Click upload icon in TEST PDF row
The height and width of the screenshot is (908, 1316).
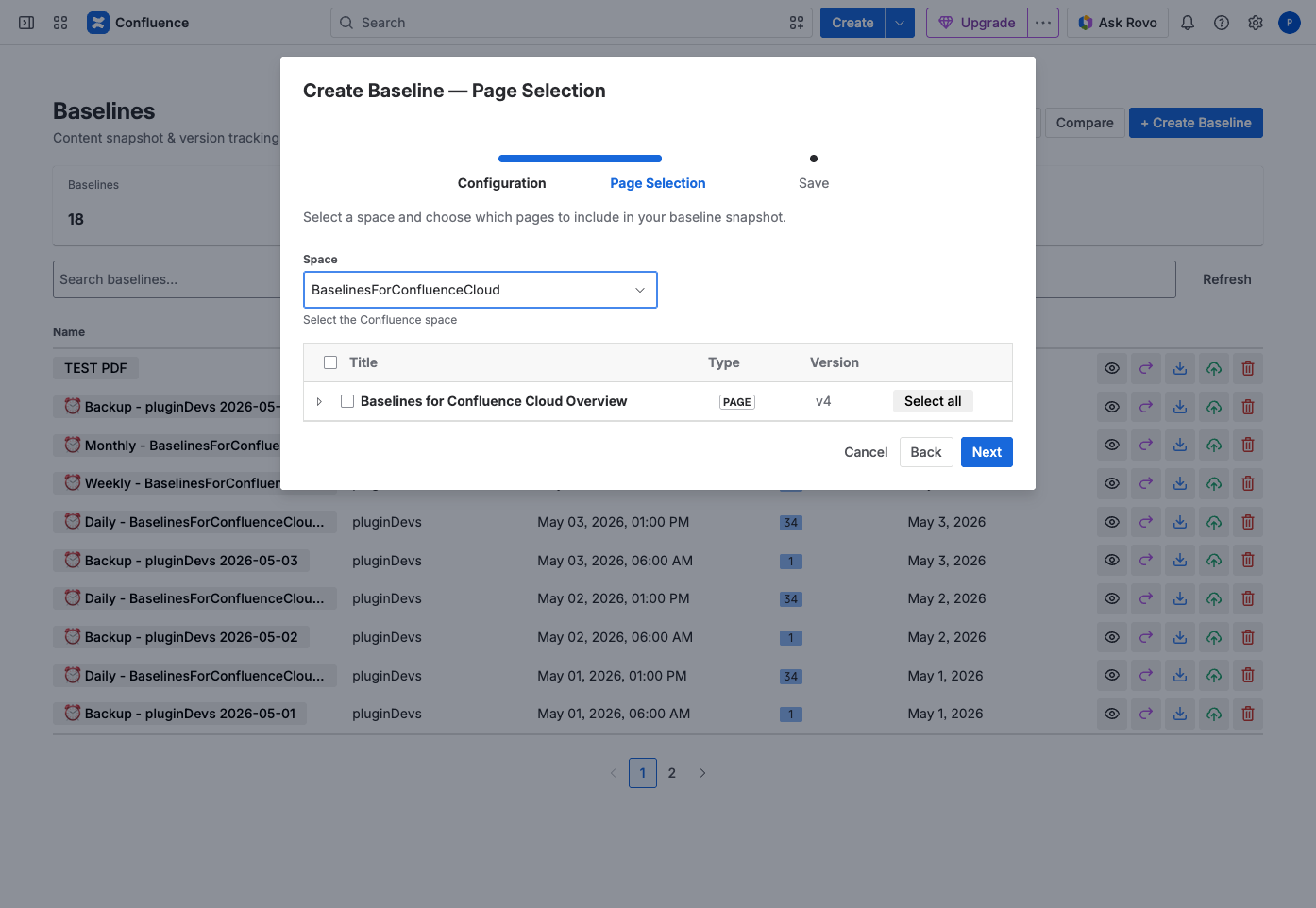point(1214,368)
